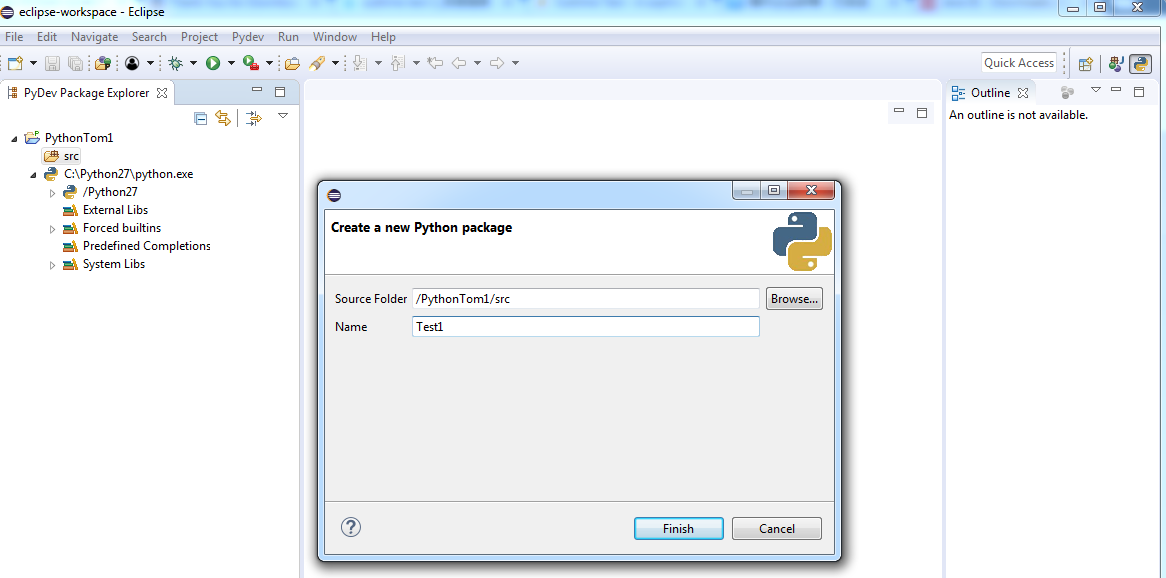The width and height of the screenshot is (1166, 578).
Task: Click the New wizard toolbar icon
Action: point(15,63)
